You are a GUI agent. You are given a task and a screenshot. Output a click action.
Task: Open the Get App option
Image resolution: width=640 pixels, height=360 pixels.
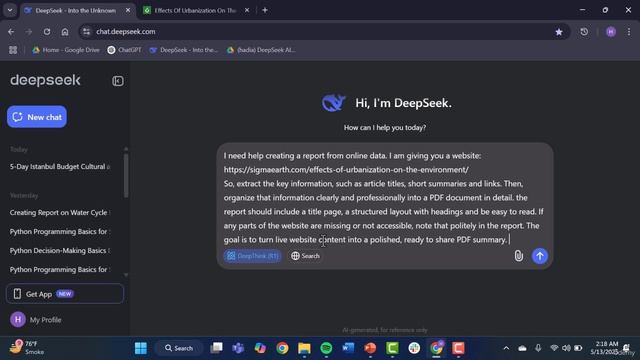coord(64,294)
